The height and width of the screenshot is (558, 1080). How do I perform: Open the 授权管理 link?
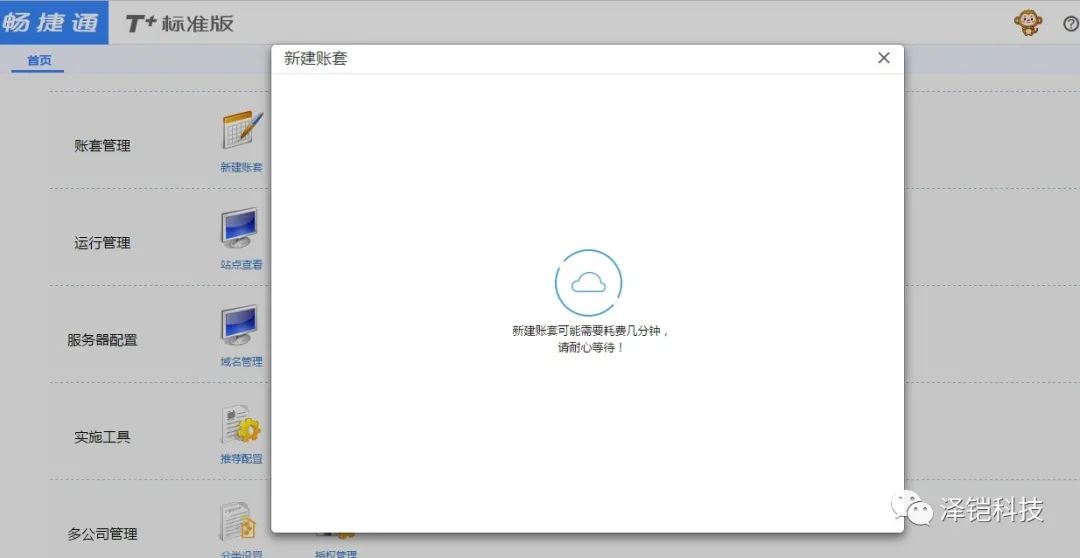tap(335, 553)
